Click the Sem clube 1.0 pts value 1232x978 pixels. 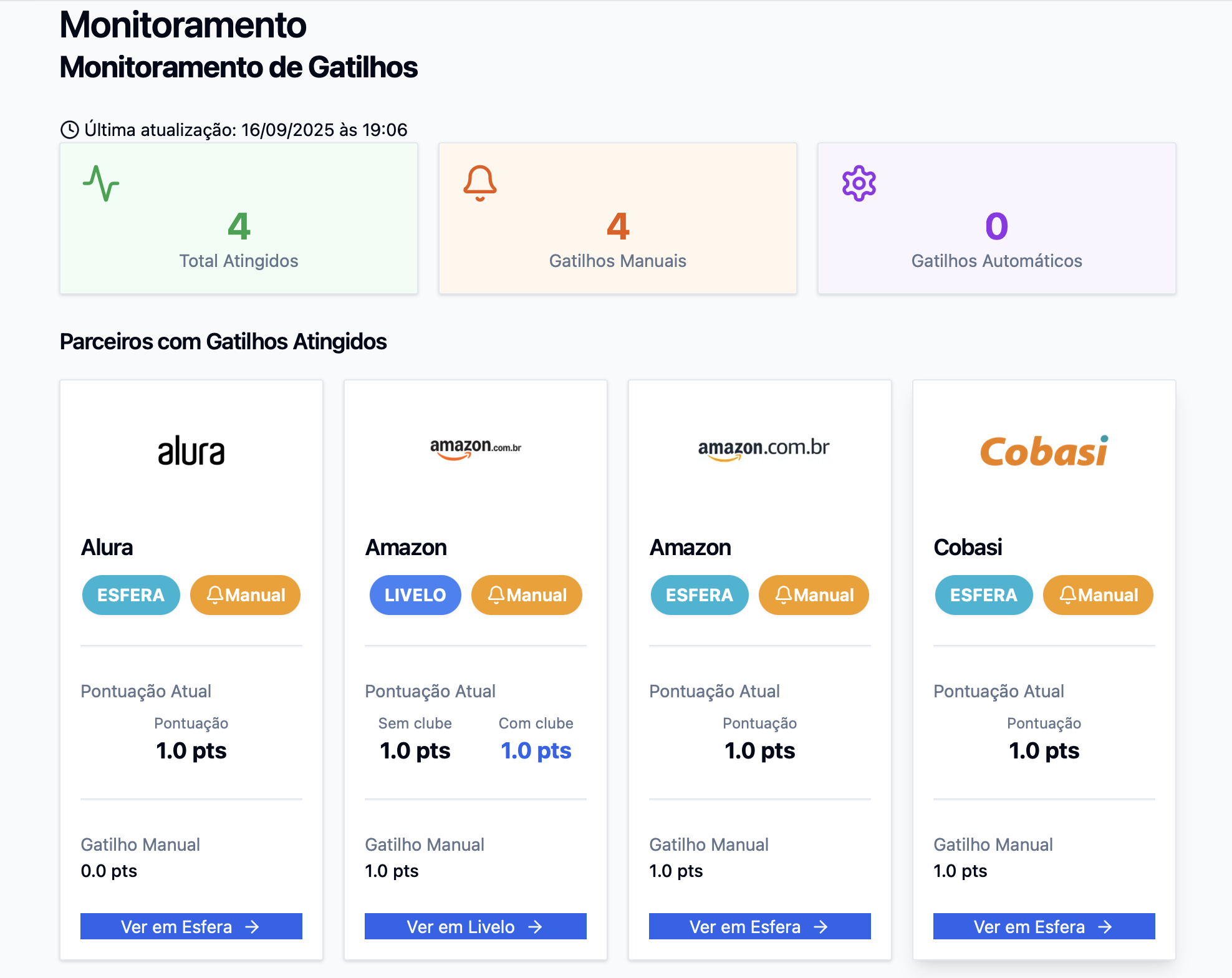point(415,750)
